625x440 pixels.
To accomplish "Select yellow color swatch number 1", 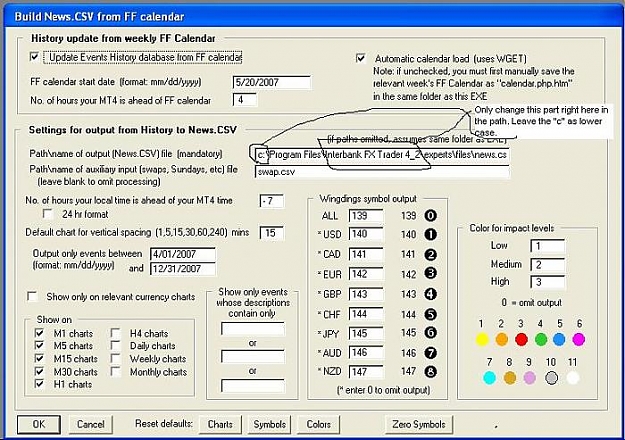I will [x=482, y=340].
